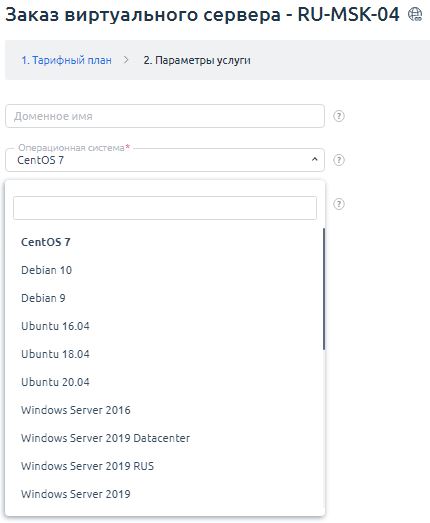The width and height of the screenshot is (430, 523).
Task: Select Windows Server 2019 RUS
Action: coord(165,466)
